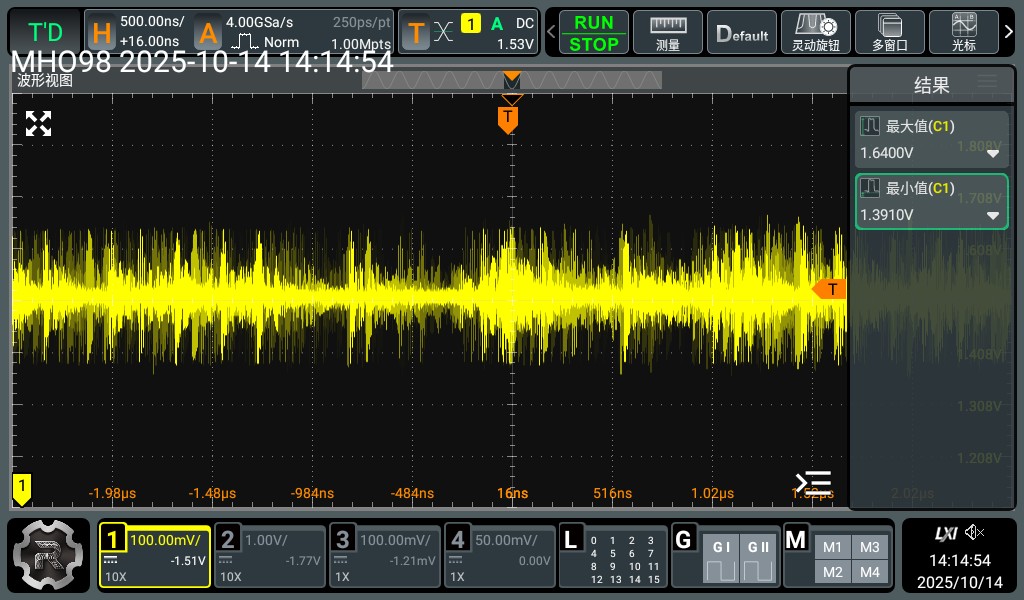Screen dimensions: 1024x600
Task: Open the flex knob (灵动旋钮) icon
Action: point(815,33)
